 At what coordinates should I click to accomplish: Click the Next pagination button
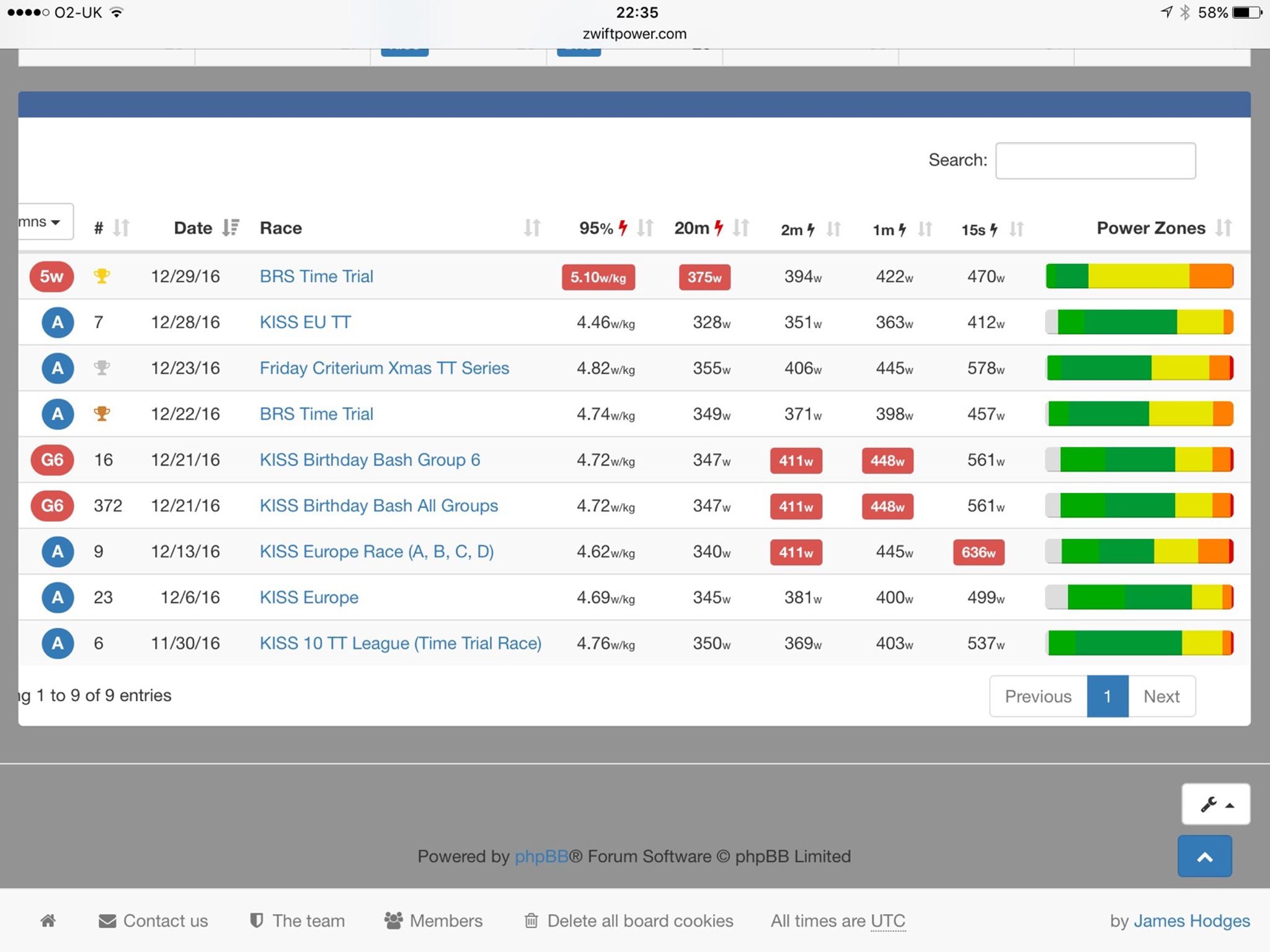(x=1161, y=697)
